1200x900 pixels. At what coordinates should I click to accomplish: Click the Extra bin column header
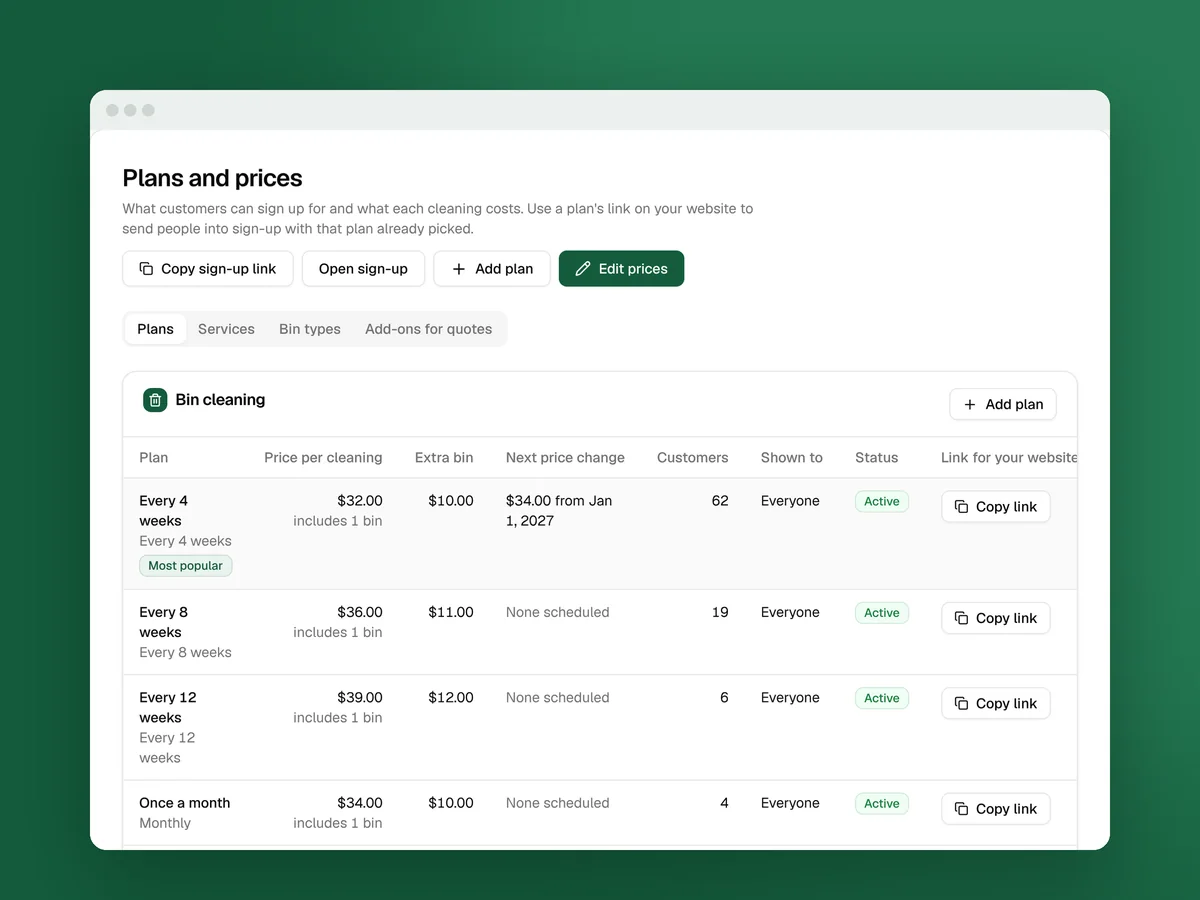(444, 458)
